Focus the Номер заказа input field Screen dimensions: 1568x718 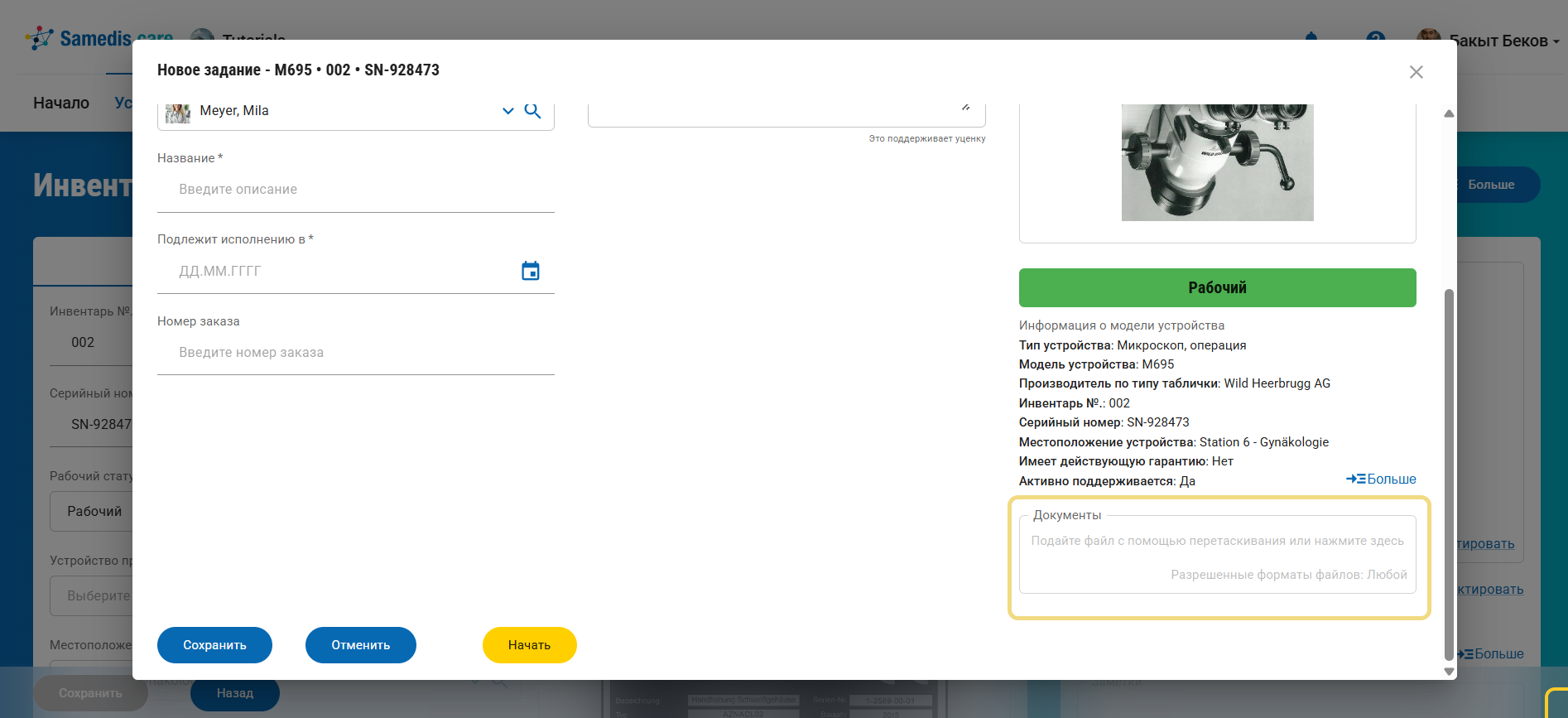coord(356,353)
